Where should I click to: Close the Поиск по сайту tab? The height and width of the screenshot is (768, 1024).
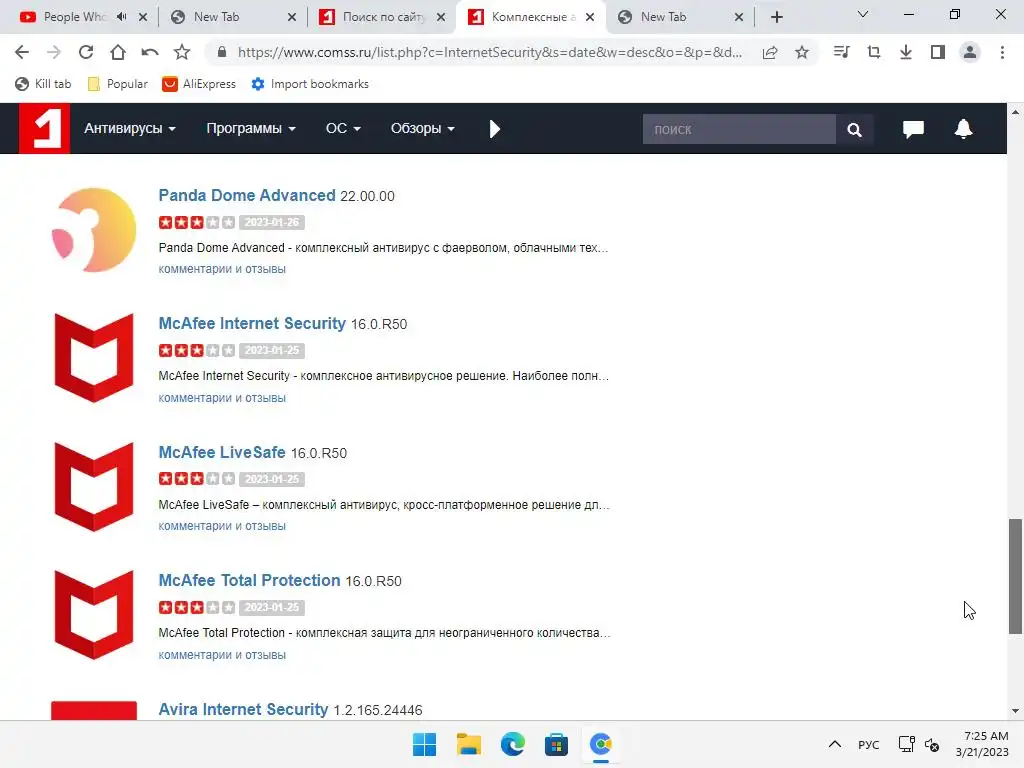[x=441, y=17]
